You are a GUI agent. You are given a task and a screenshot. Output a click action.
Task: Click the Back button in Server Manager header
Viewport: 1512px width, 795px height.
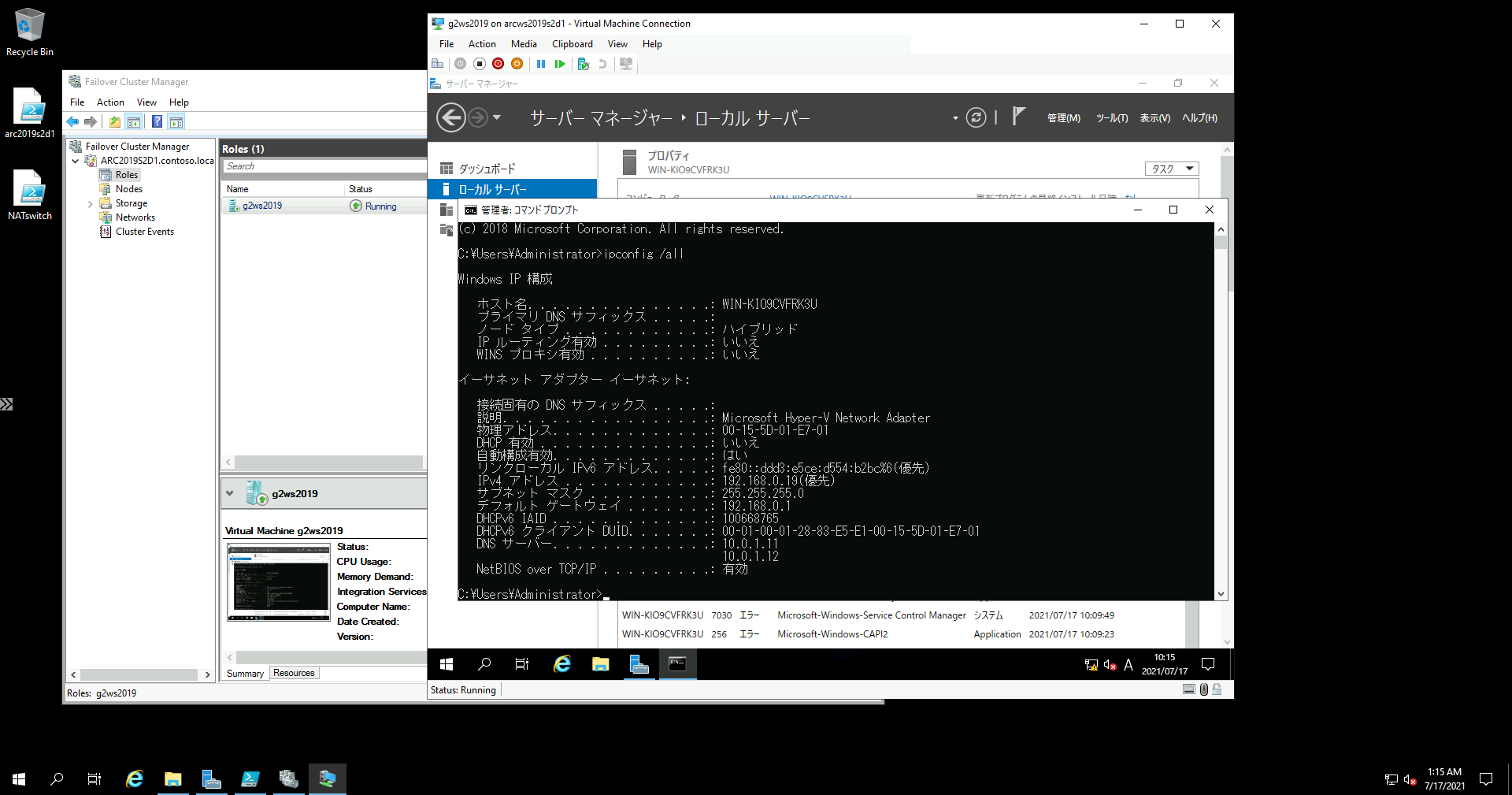pyautogui.click(x=451, y=118)
